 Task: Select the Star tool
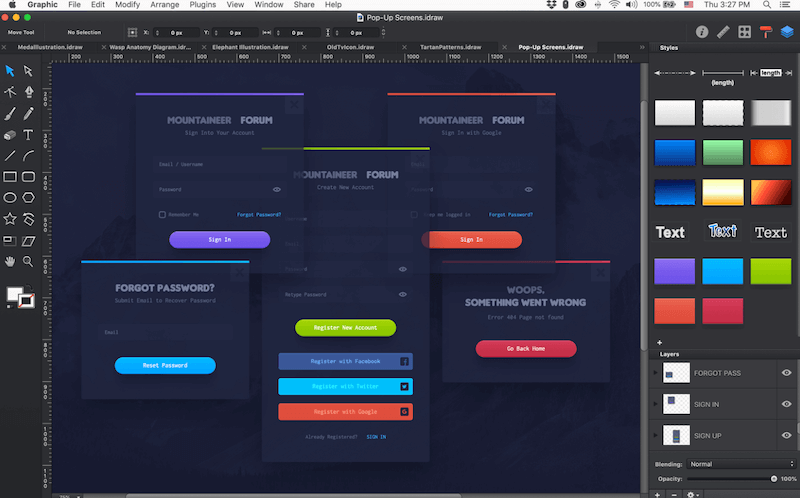10,219
